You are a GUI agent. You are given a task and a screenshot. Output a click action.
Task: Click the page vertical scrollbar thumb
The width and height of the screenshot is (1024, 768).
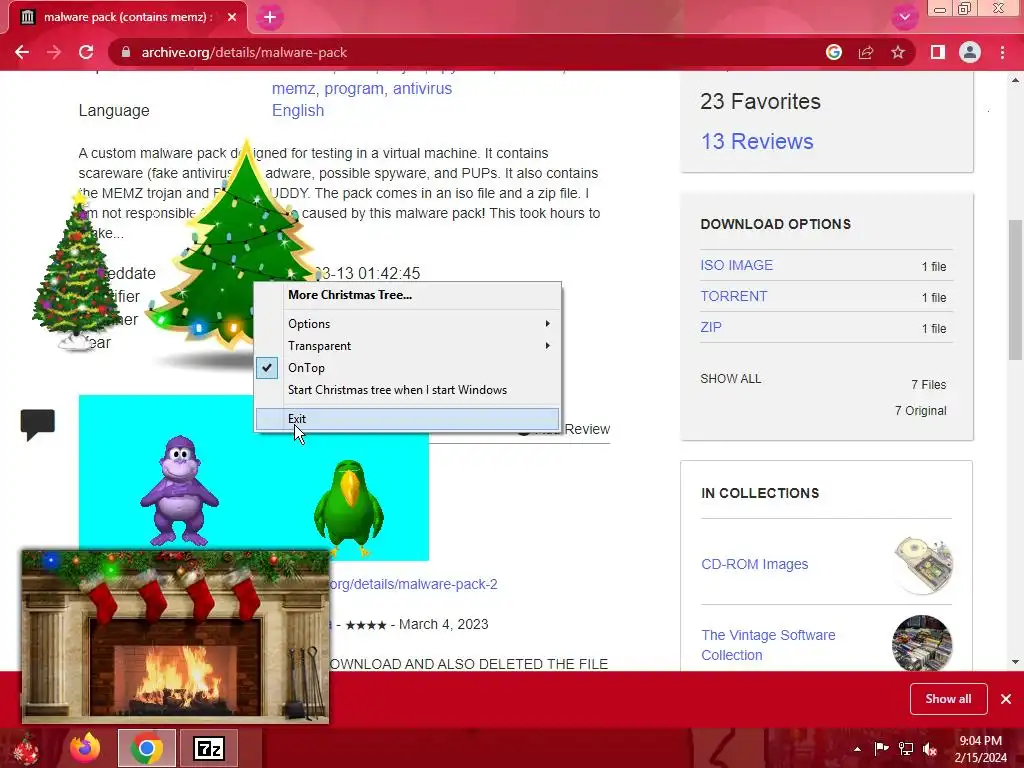coord(1015,290)
